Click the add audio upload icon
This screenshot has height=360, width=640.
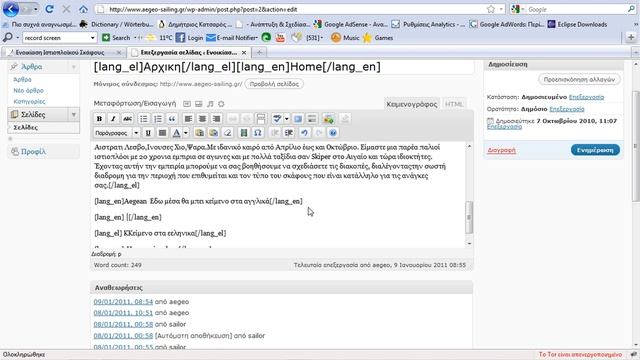click(x=210, y=104)
